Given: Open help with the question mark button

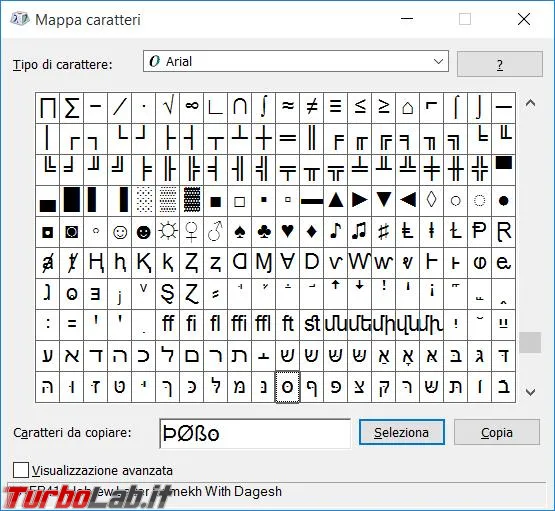Looking at the screenshot, I should pos(500,64).
